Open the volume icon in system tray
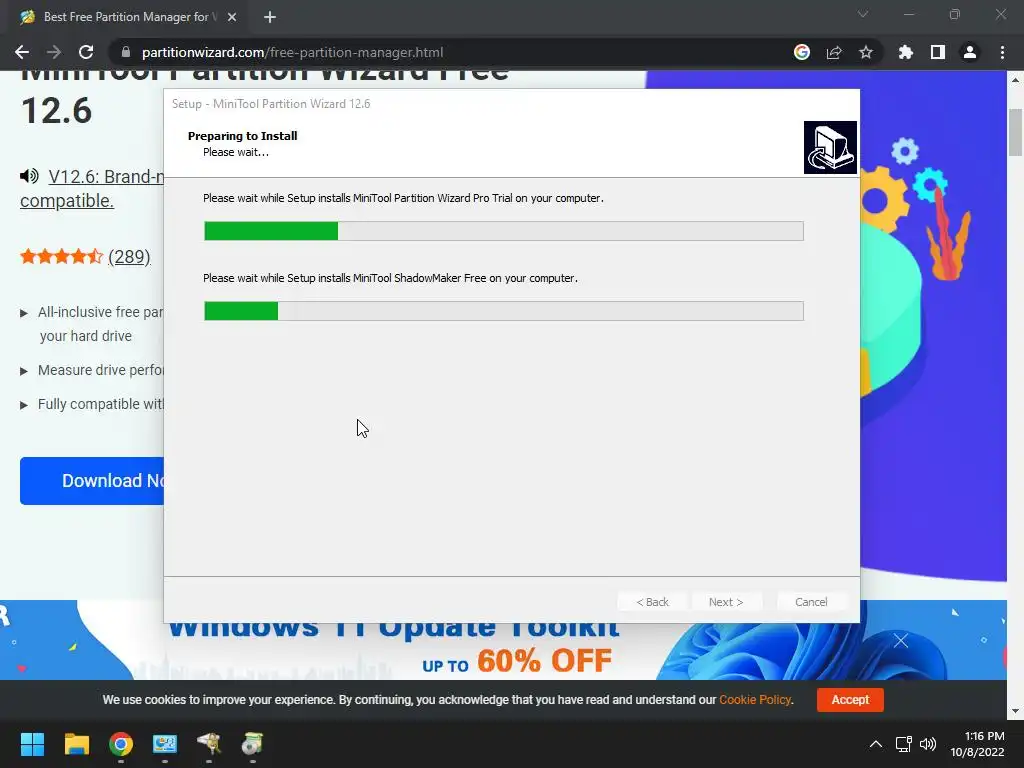Screen dimensions: 1024x768 (927, 744)
